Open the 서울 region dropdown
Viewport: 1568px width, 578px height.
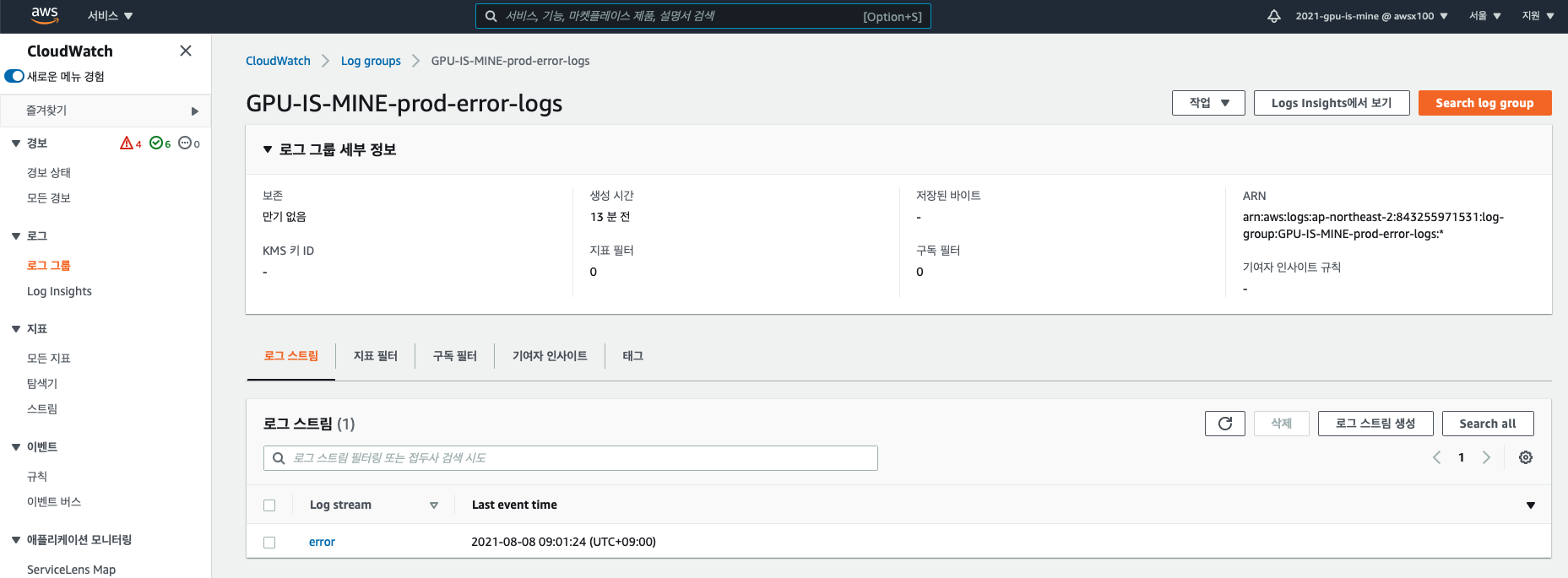pos(1484,16)
